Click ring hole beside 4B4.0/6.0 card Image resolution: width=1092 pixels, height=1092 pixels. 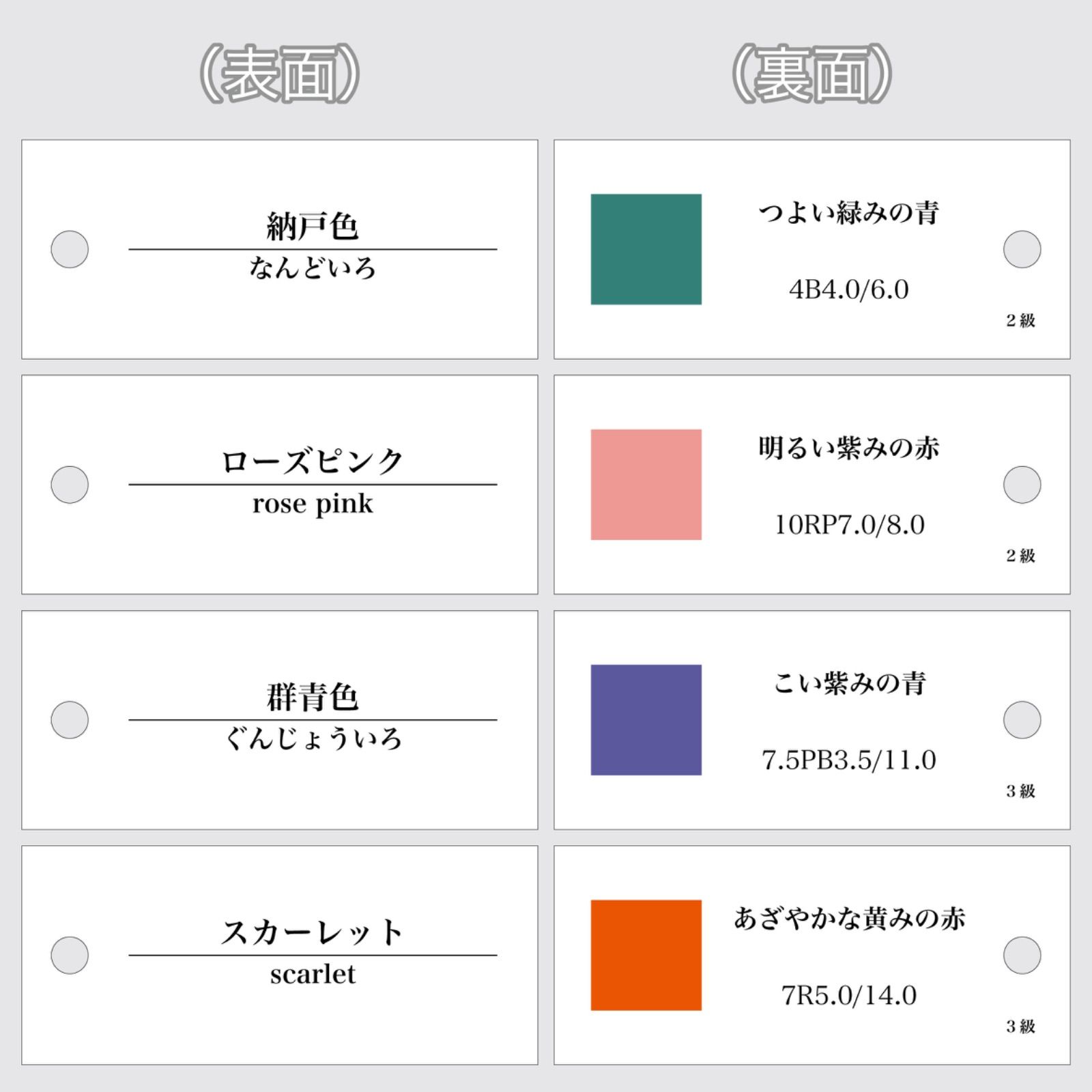(1022, 249)
